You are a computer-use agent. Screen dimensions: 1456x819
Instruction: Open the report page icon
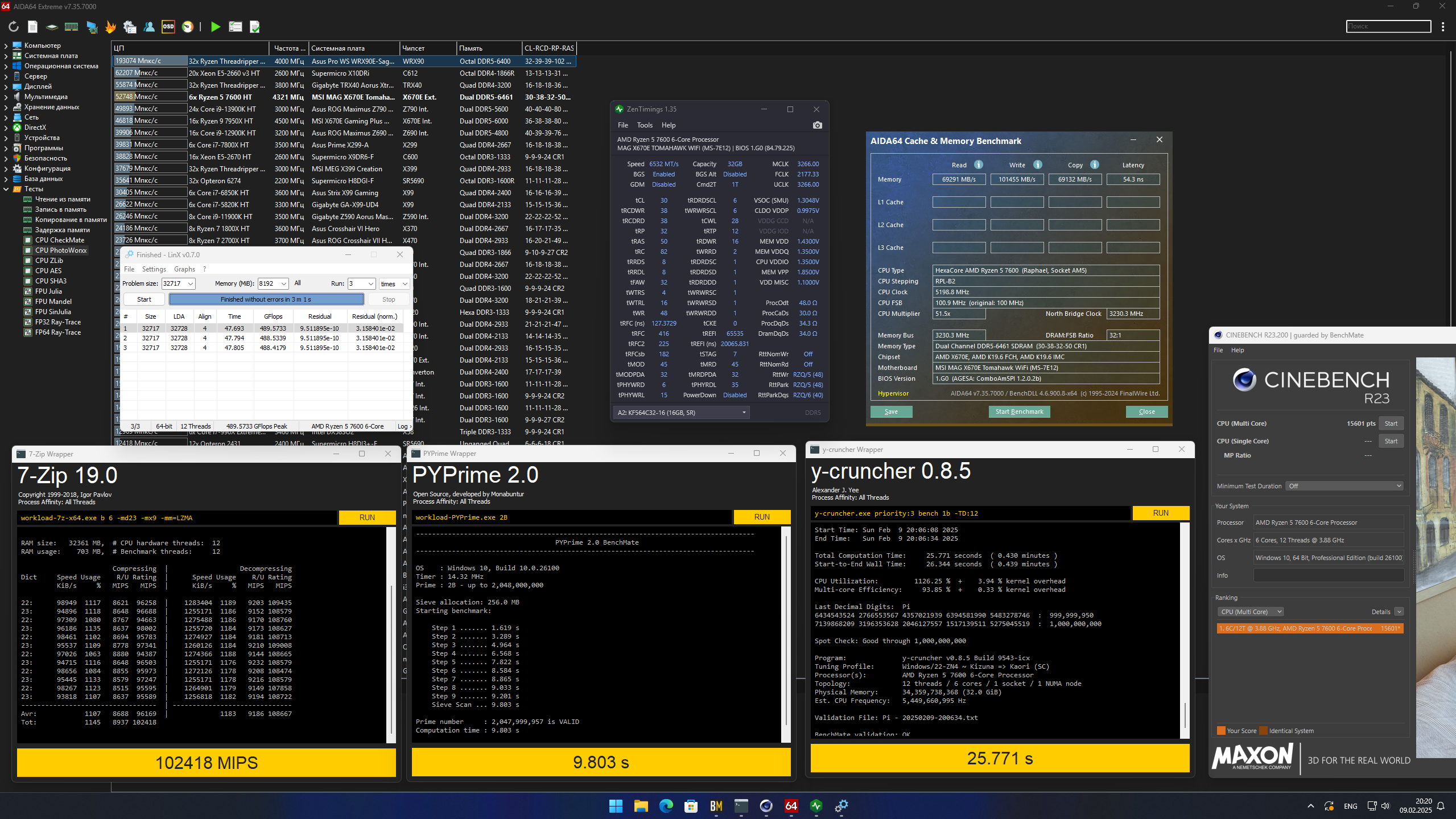pyautogui.click(x=32, y=27)
